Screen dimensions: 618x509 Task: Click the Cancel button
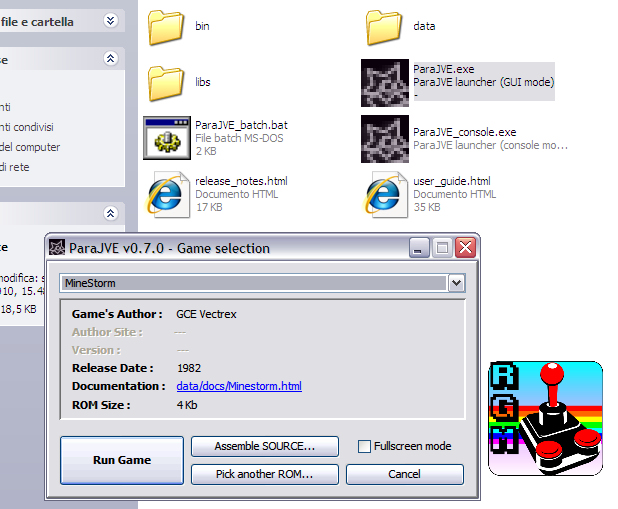coord(405,474)
